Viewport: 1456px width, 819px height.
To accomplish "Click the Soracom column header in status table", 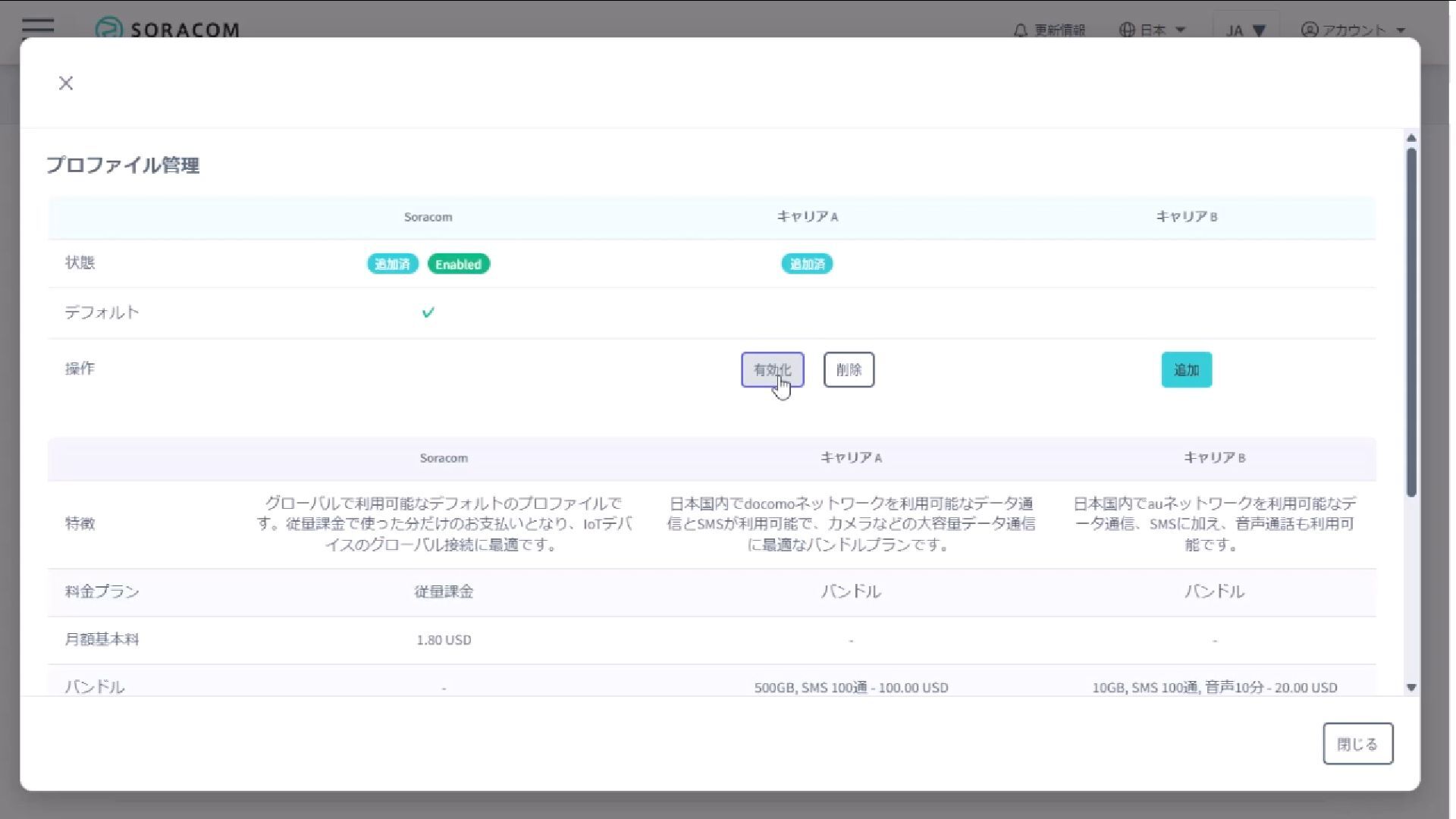I will [x=428, y=217].
